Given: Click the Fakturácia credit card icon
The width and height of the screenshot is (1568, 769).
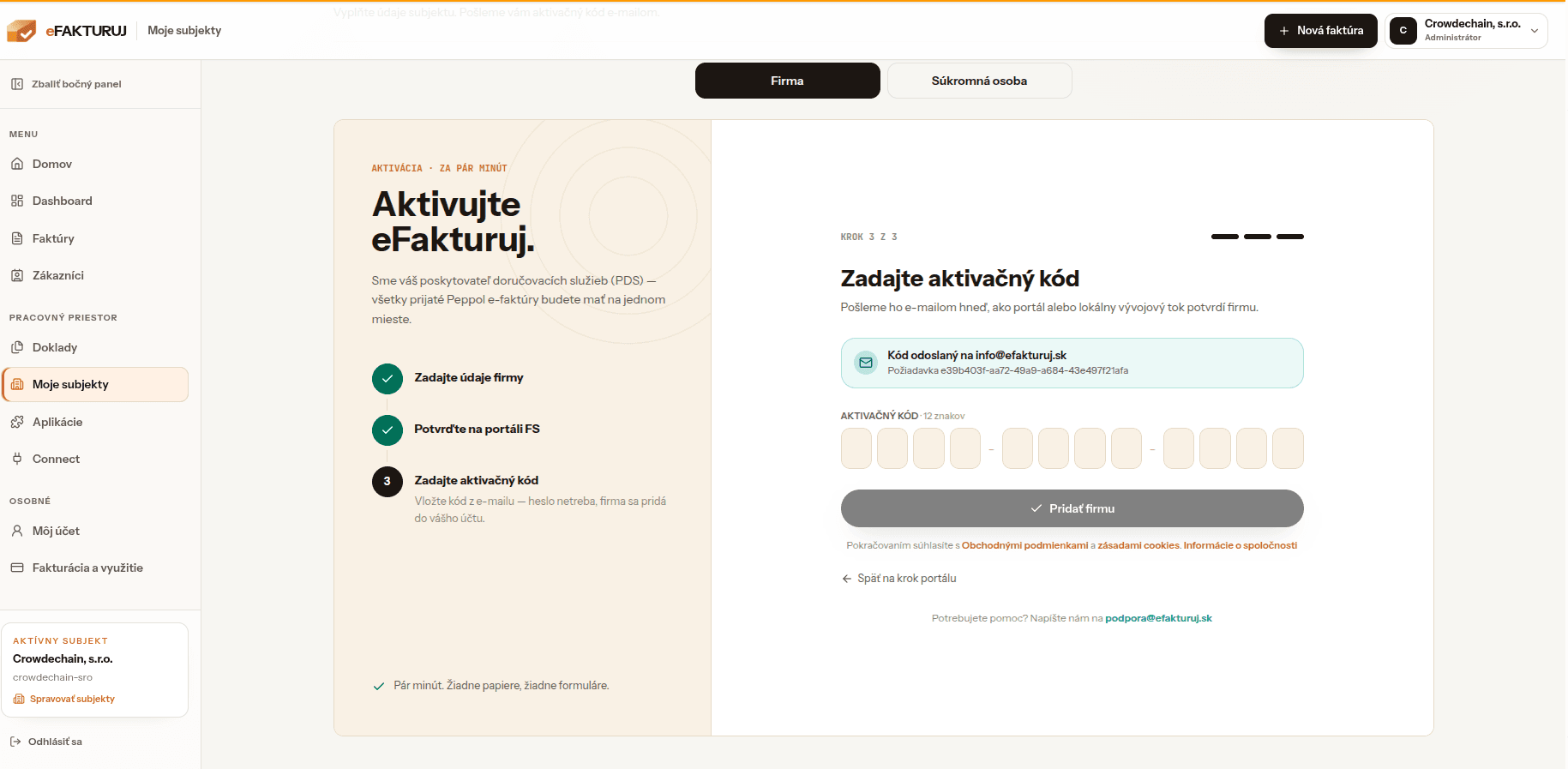Looking at the screenshot, I should pyautogui.click(x=17, y=568).
